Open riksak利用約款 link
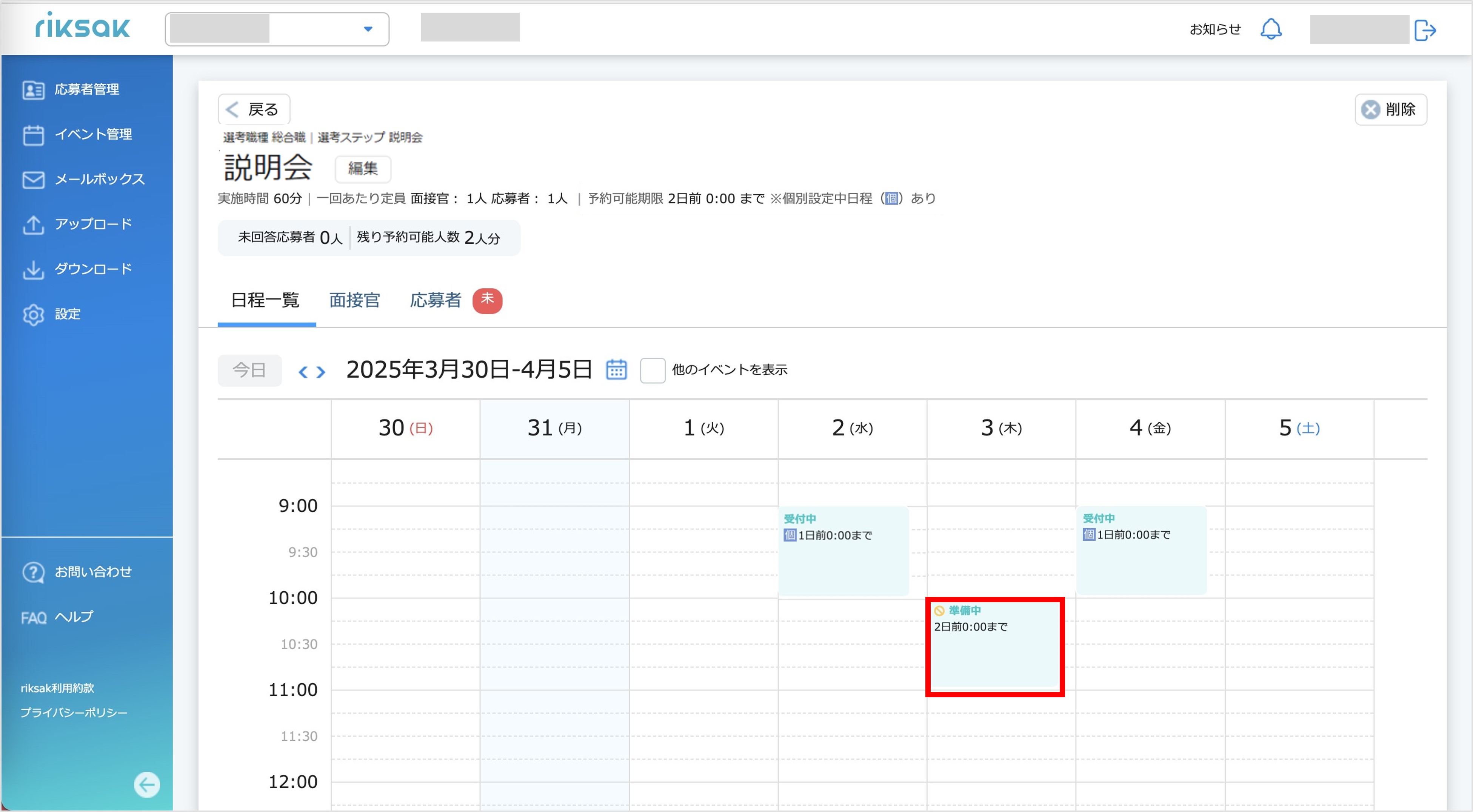The height and width of the screenshot is (812, 1473). (57, 688)
